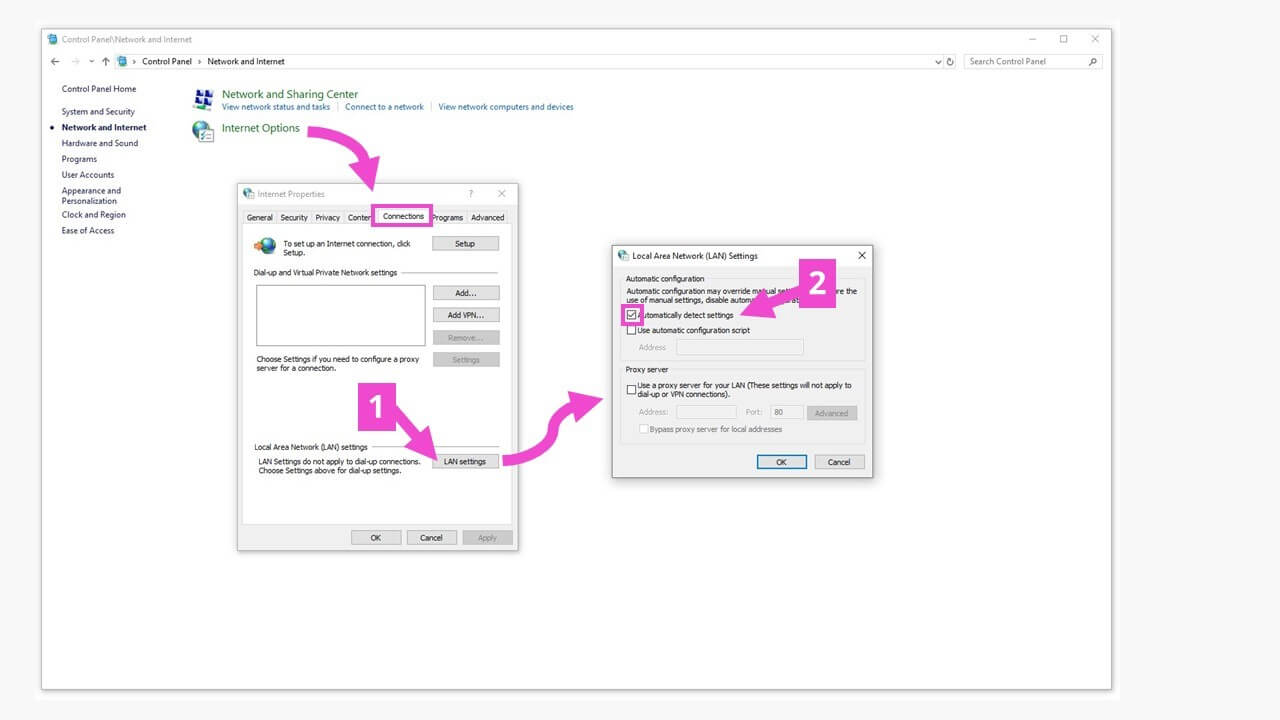
Task: Click the Control Panel title bar icon
Action: 52,39
